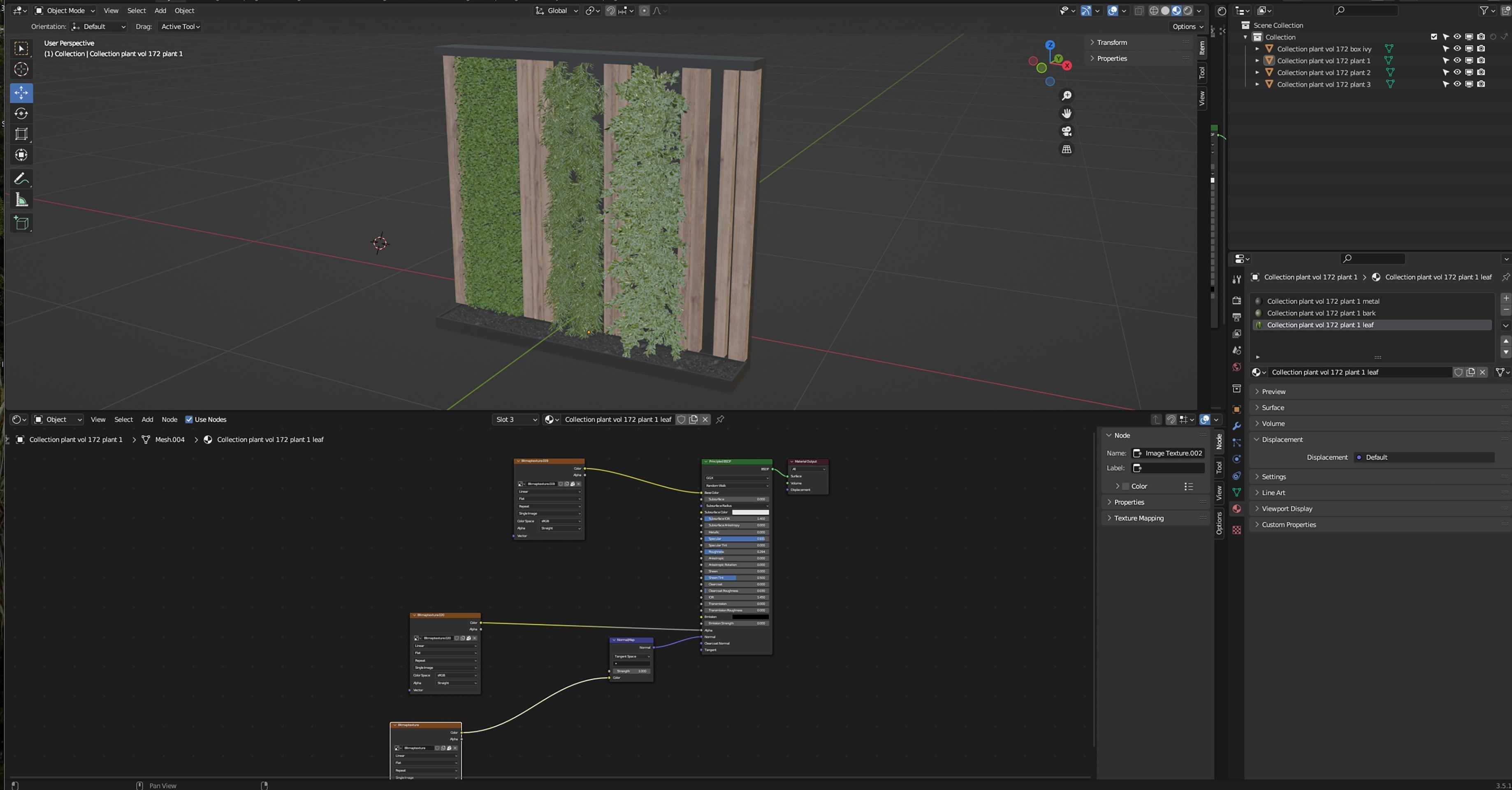Viewport: 1512px width, 790px height.
Task: Switch to viewport sidebar Item tab
Action: tap(1201, 48)
